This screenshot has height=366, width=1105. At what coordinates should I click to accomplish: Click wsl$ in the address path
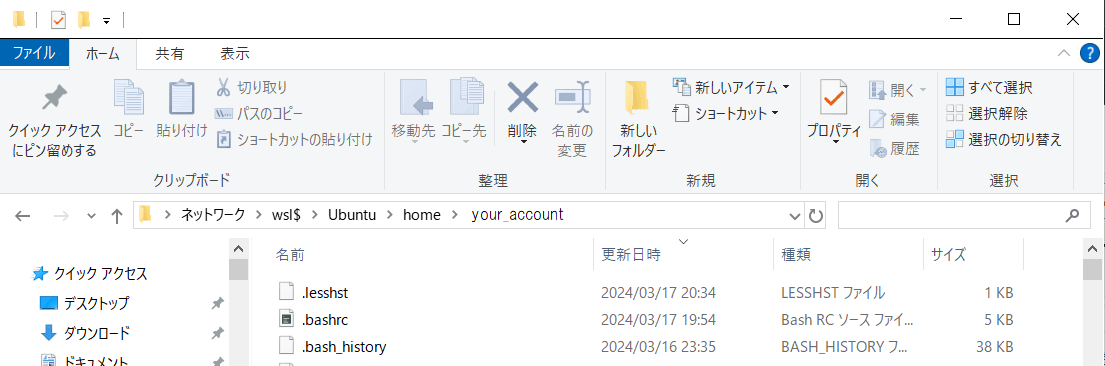[287, 215]
